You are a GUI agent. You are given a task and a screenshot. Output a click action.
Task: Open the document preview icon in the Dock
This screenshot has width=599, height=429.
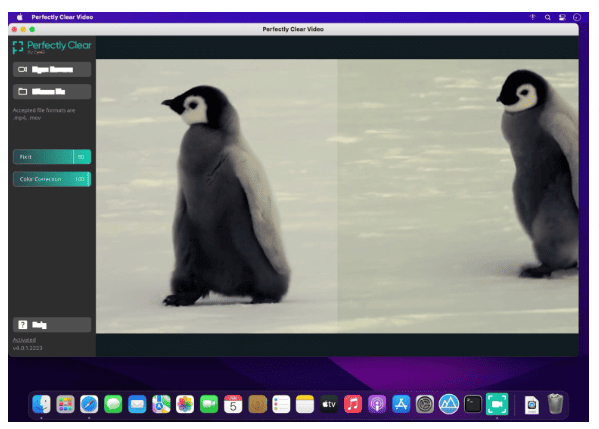coord(531,405)
